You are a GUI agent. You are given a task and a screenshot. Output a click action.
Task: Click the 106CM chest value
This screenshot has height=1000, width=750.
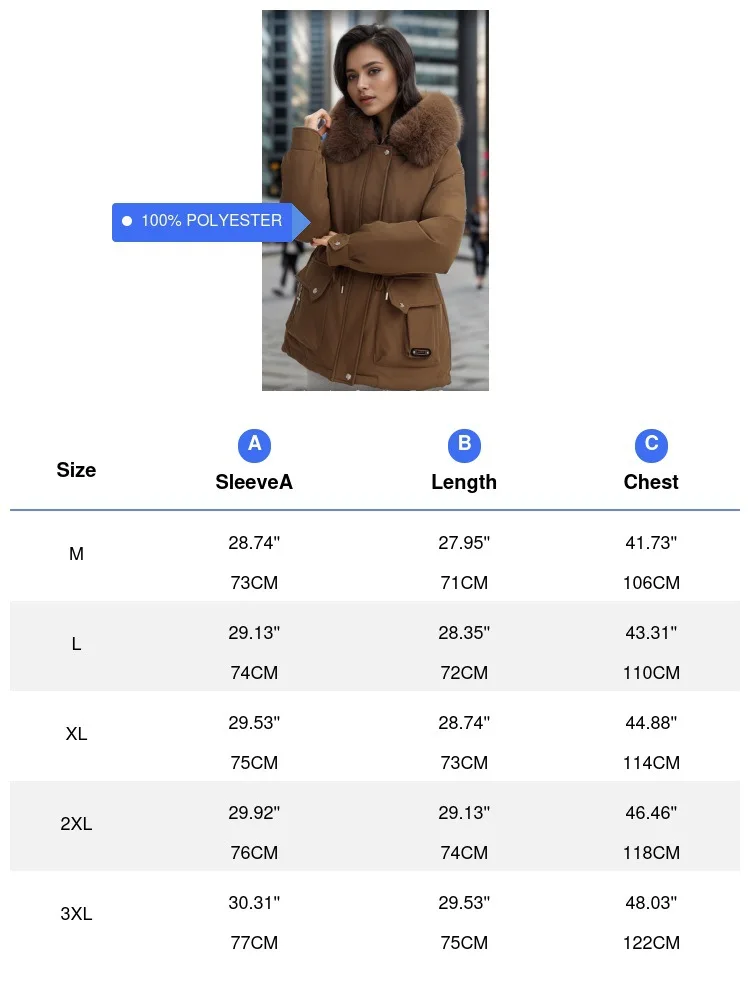[651, 583]
